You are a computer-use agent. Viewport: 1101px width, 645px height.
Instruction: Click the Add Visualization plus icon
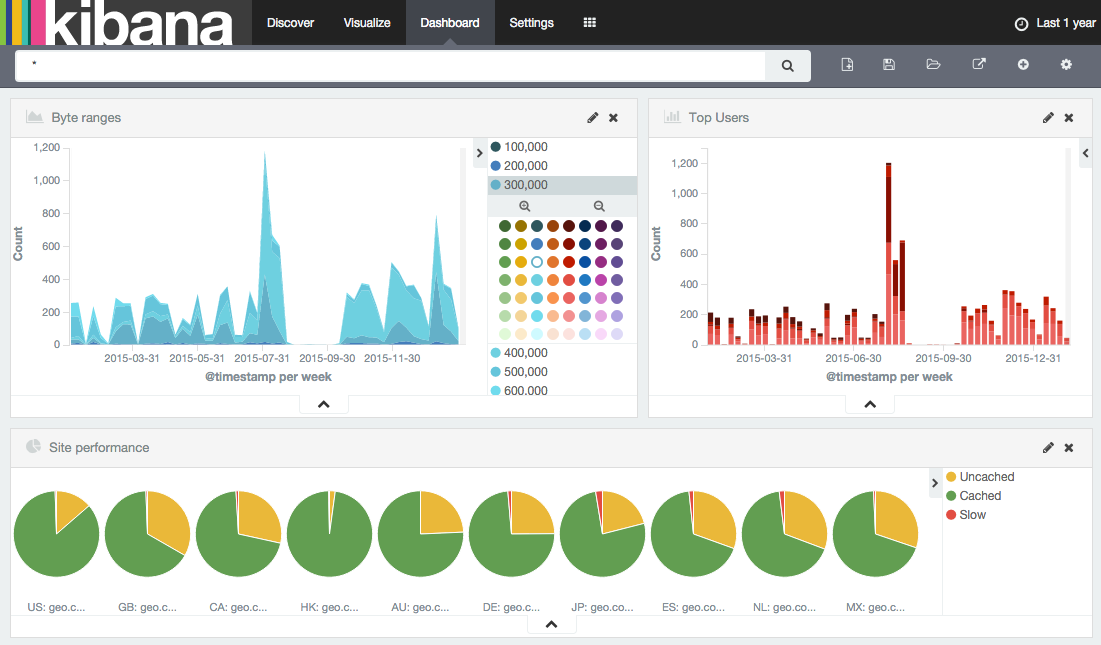click(x=1023, y=65)
